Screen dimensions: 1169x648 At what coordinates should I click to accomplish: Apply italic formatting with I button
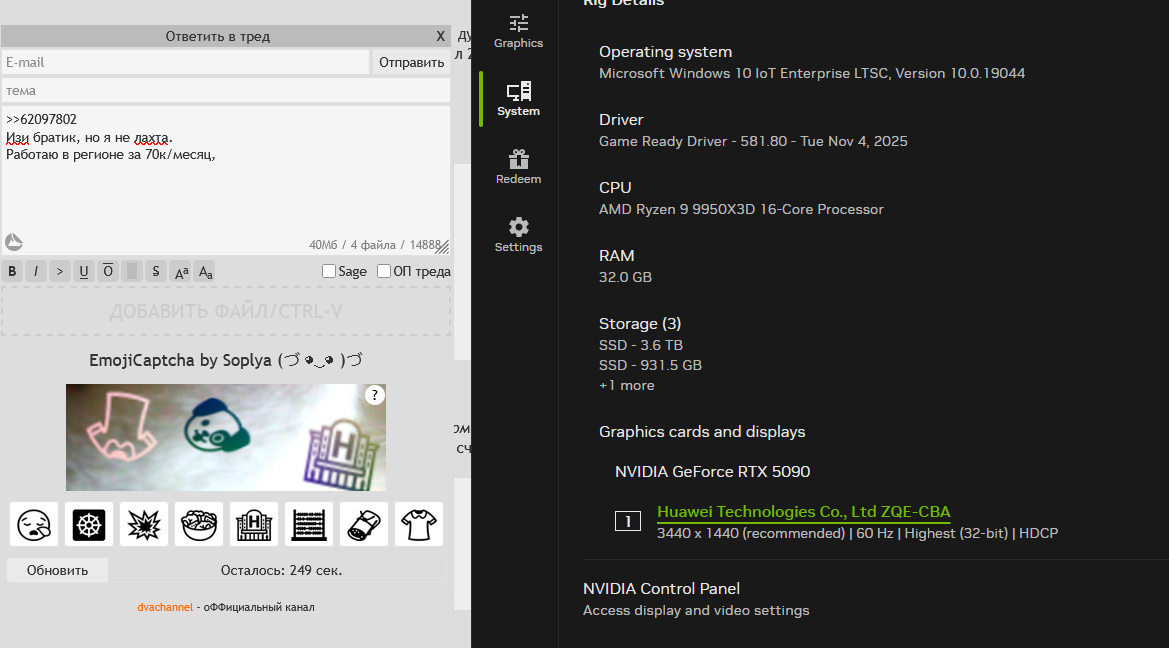(x=36, y=271)
